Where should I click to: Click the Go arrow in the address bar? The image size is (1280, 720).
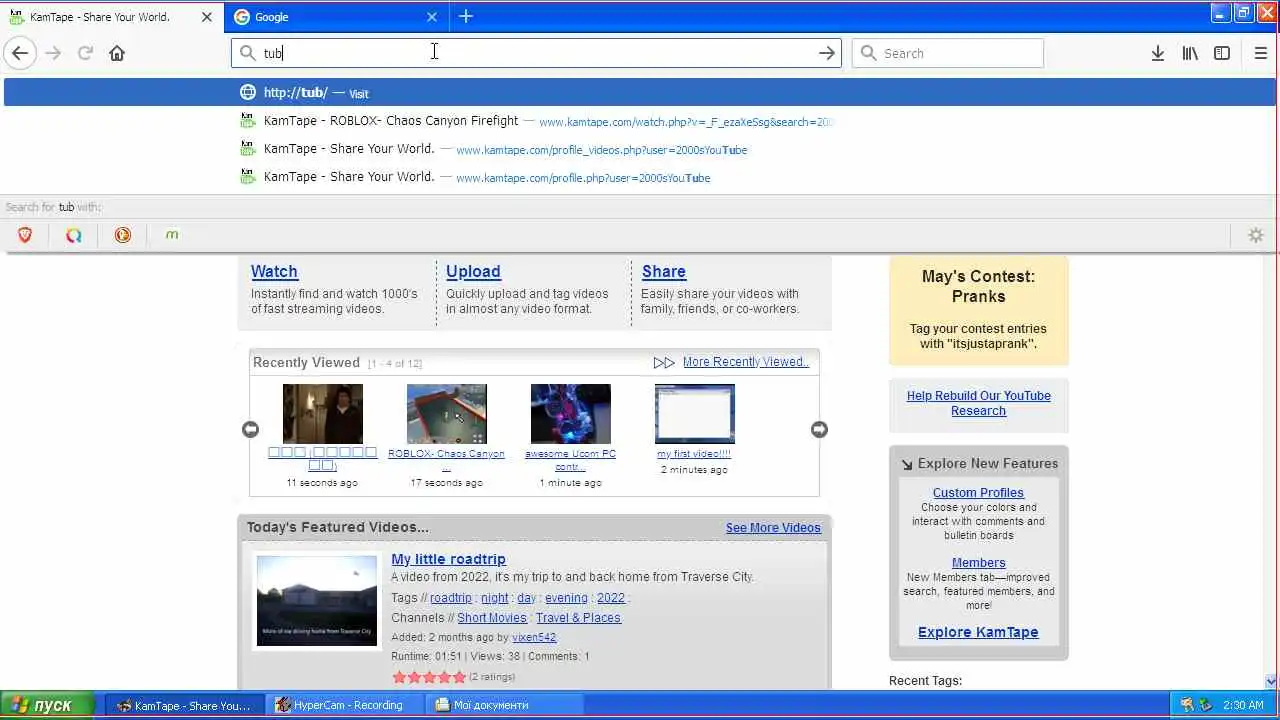point(826,53)
